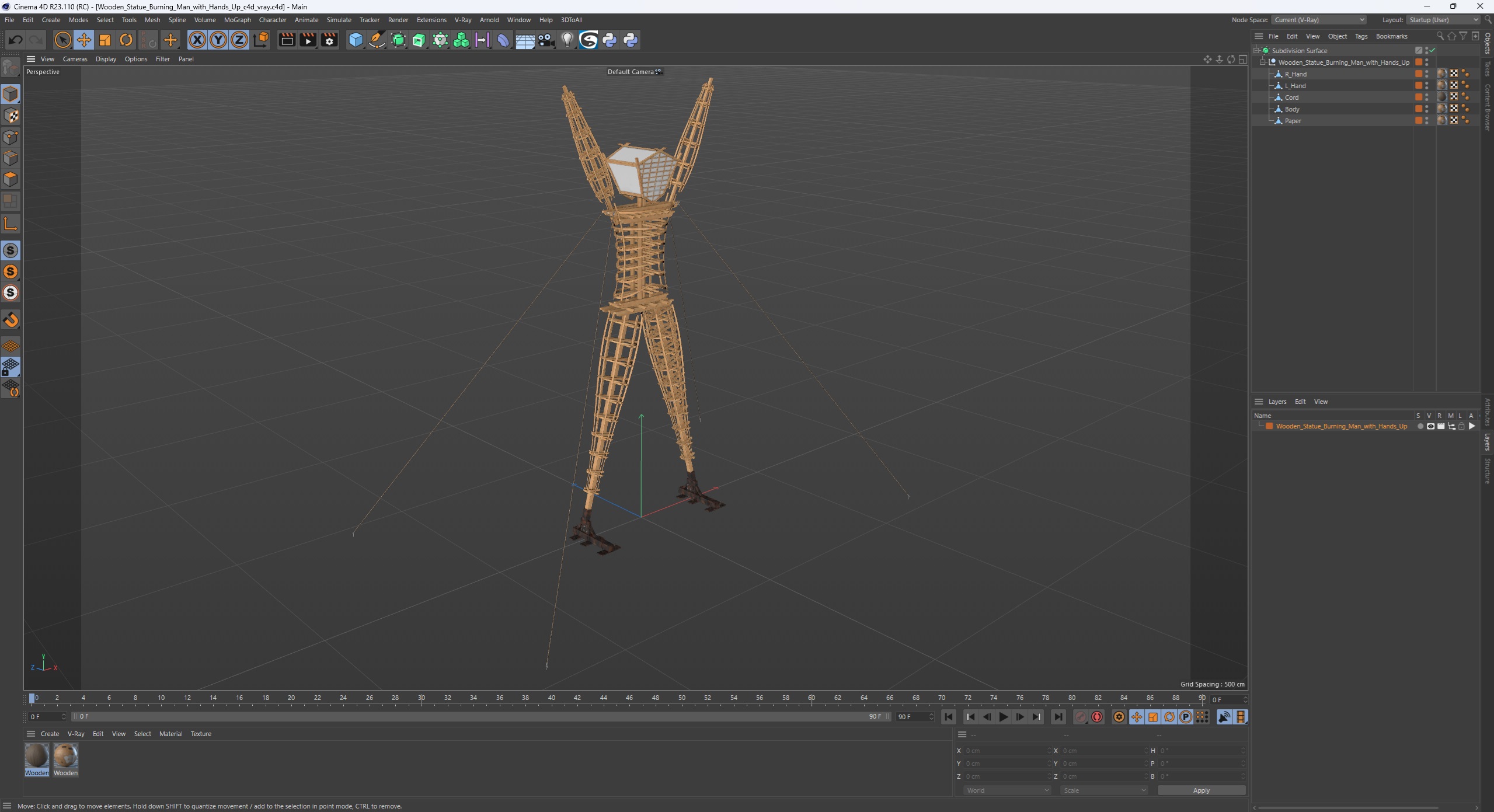
Task: Add a Camera object
Action: pyautogui.click(x=546, y=40)
